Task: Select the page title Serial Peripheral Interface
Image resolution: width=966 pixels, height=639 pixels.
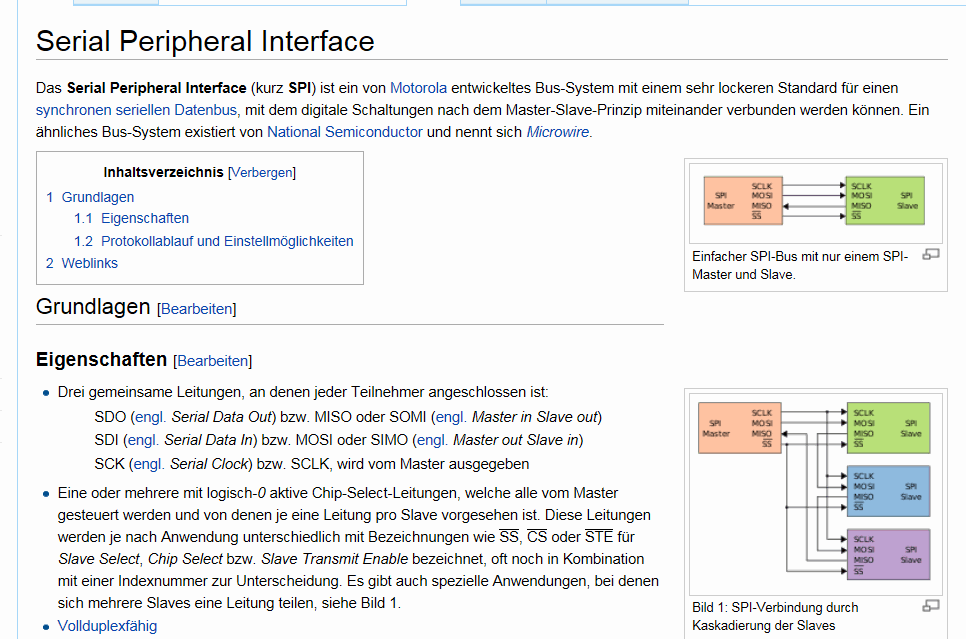Action: tap(205, 41)
